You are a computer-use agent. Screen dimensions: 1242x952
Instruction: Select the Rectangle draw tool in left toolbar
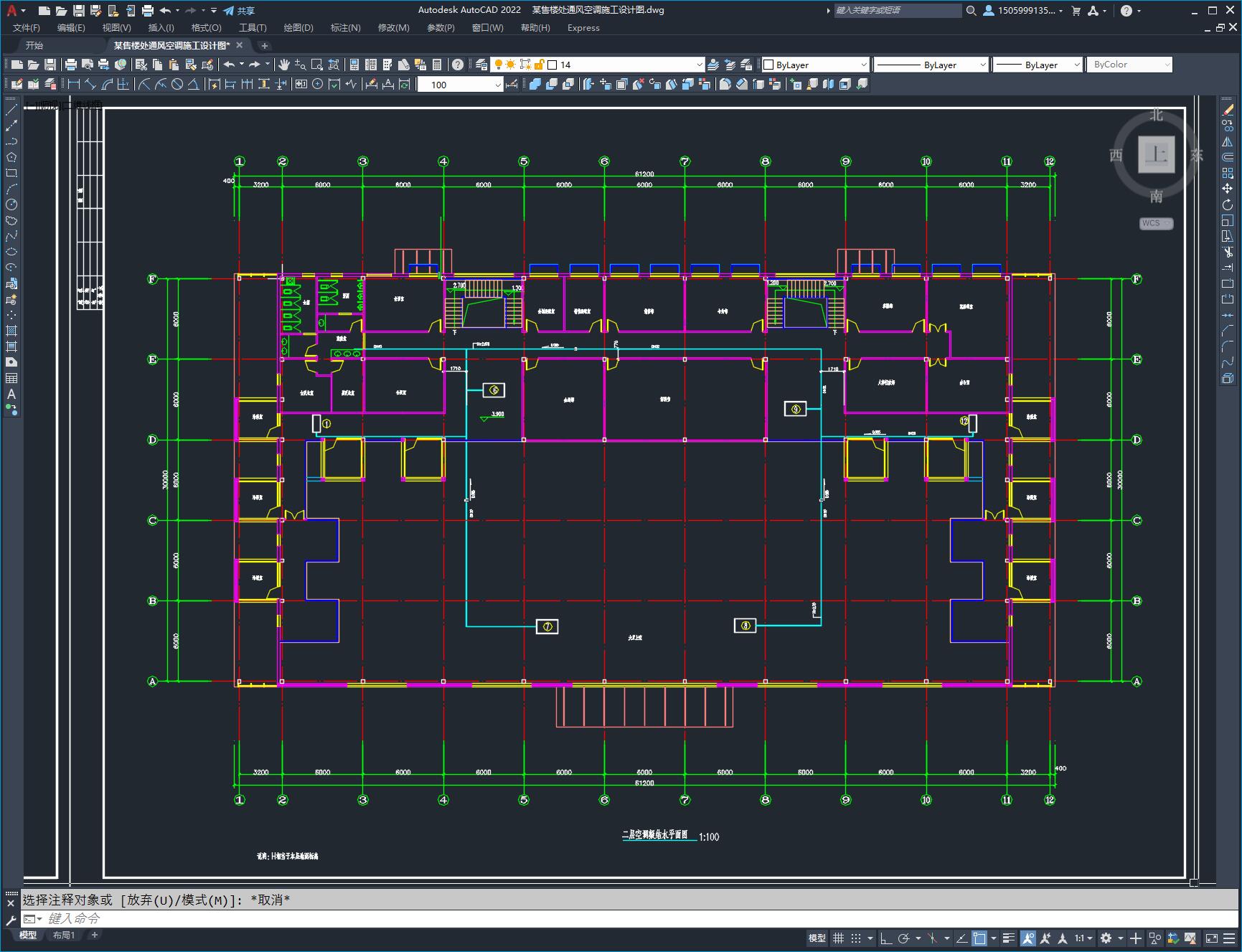(x=11, y=173)
